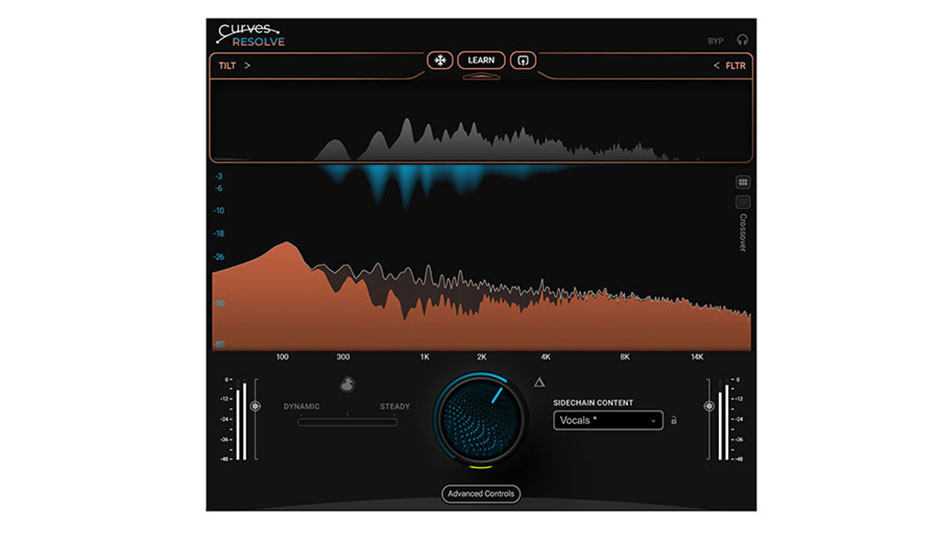Image resolution: width=940 pixels, height=540 pixels.
Task: Click the Dynamic to Steady slider bar
Action: [347, 422]
